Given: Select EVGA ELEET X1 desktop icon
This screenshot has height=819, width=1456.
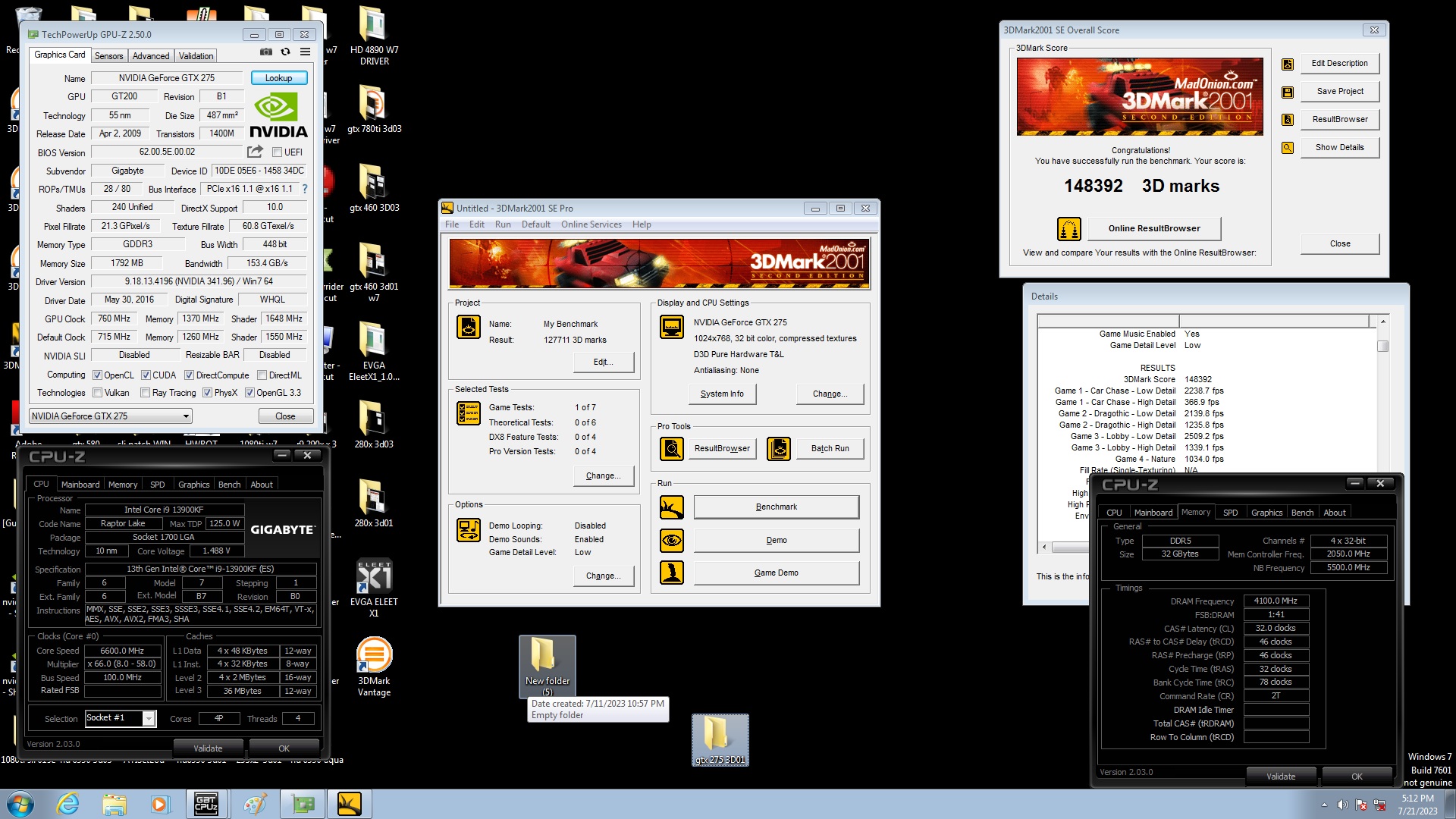Looking at the screenshot, I should 374,588.
